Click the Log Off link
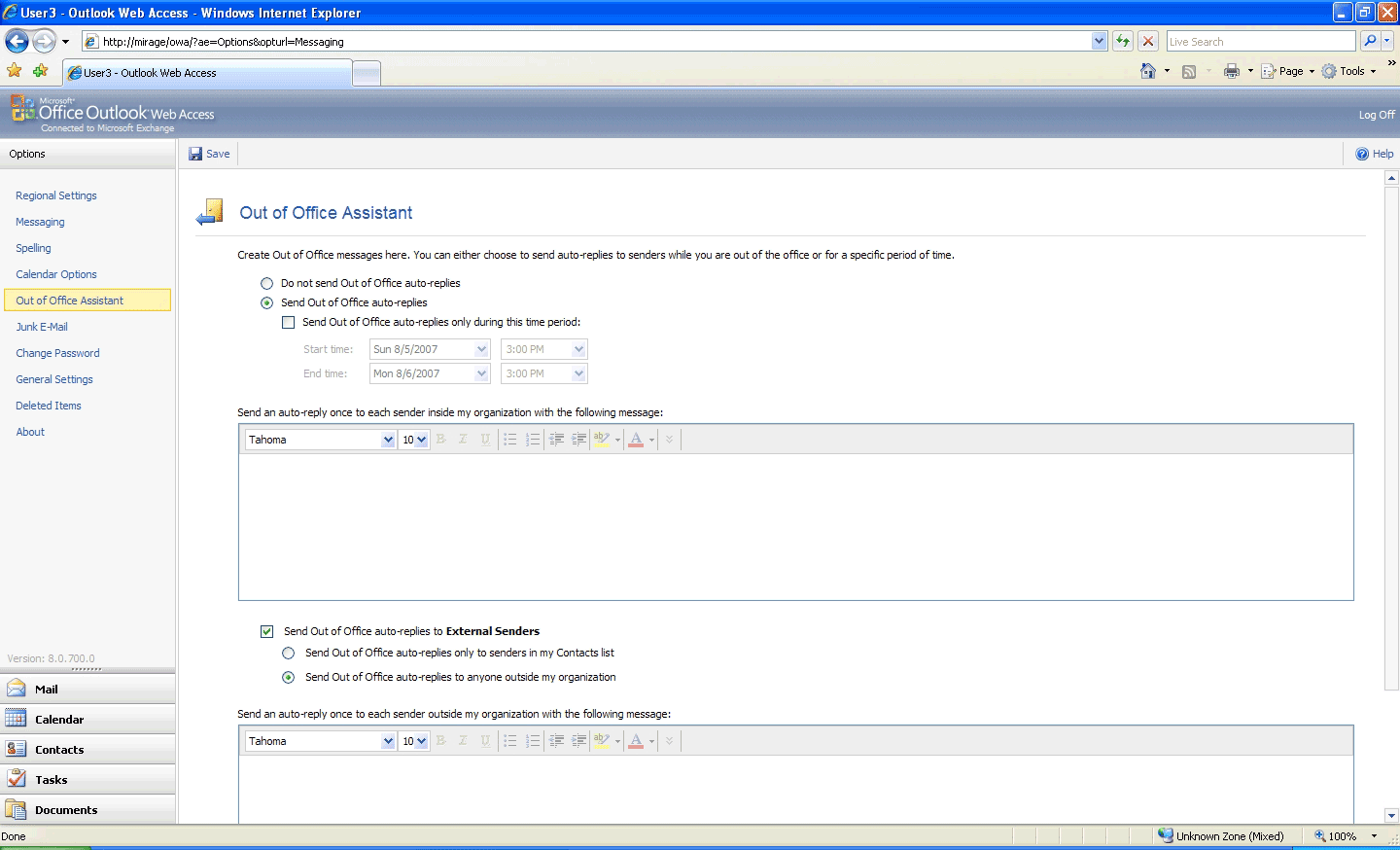This screenshot has width=1400, height=850. point(1376,114)
